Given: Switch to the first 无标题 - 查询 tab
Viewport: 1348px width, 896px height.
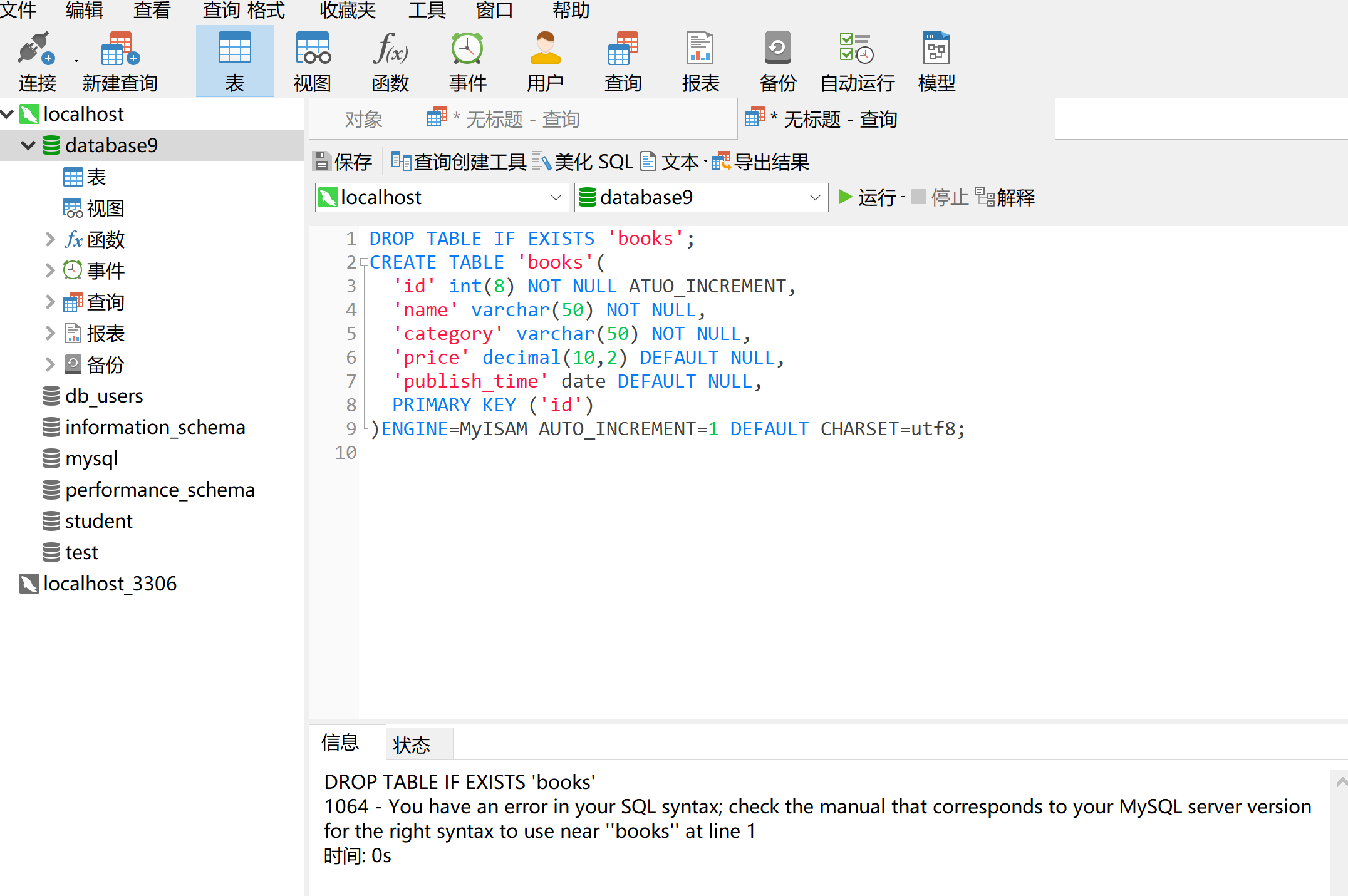Looking at the screenshot, I should 578,119.
